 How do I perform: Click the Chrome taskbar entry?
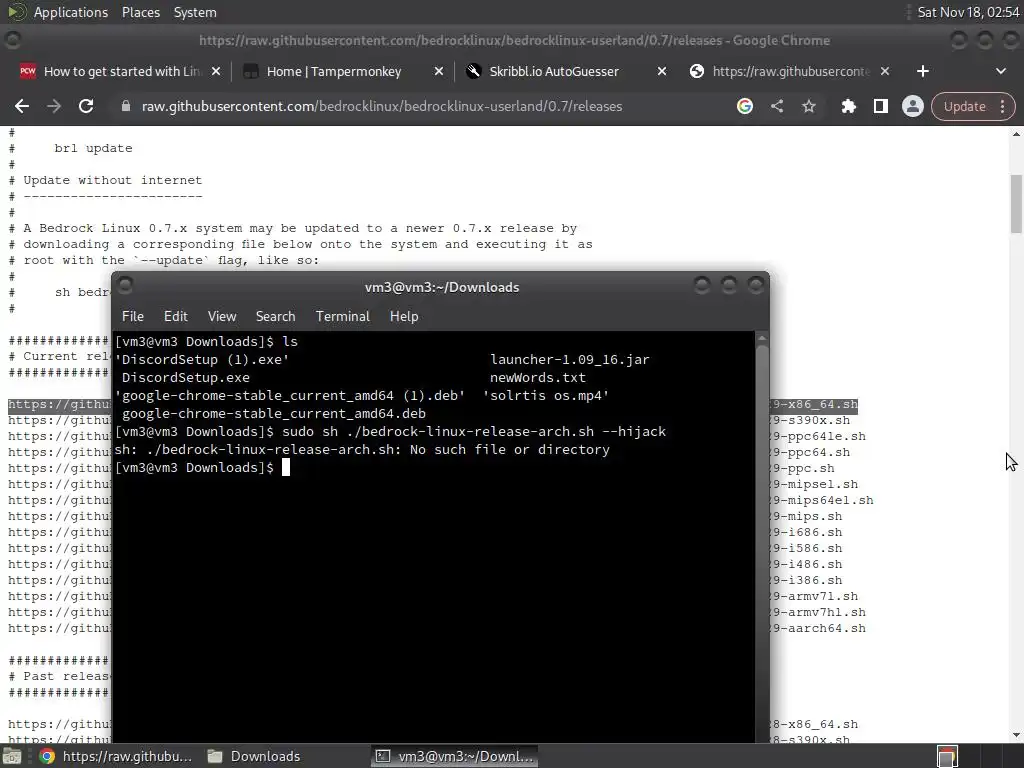[116, 756]
